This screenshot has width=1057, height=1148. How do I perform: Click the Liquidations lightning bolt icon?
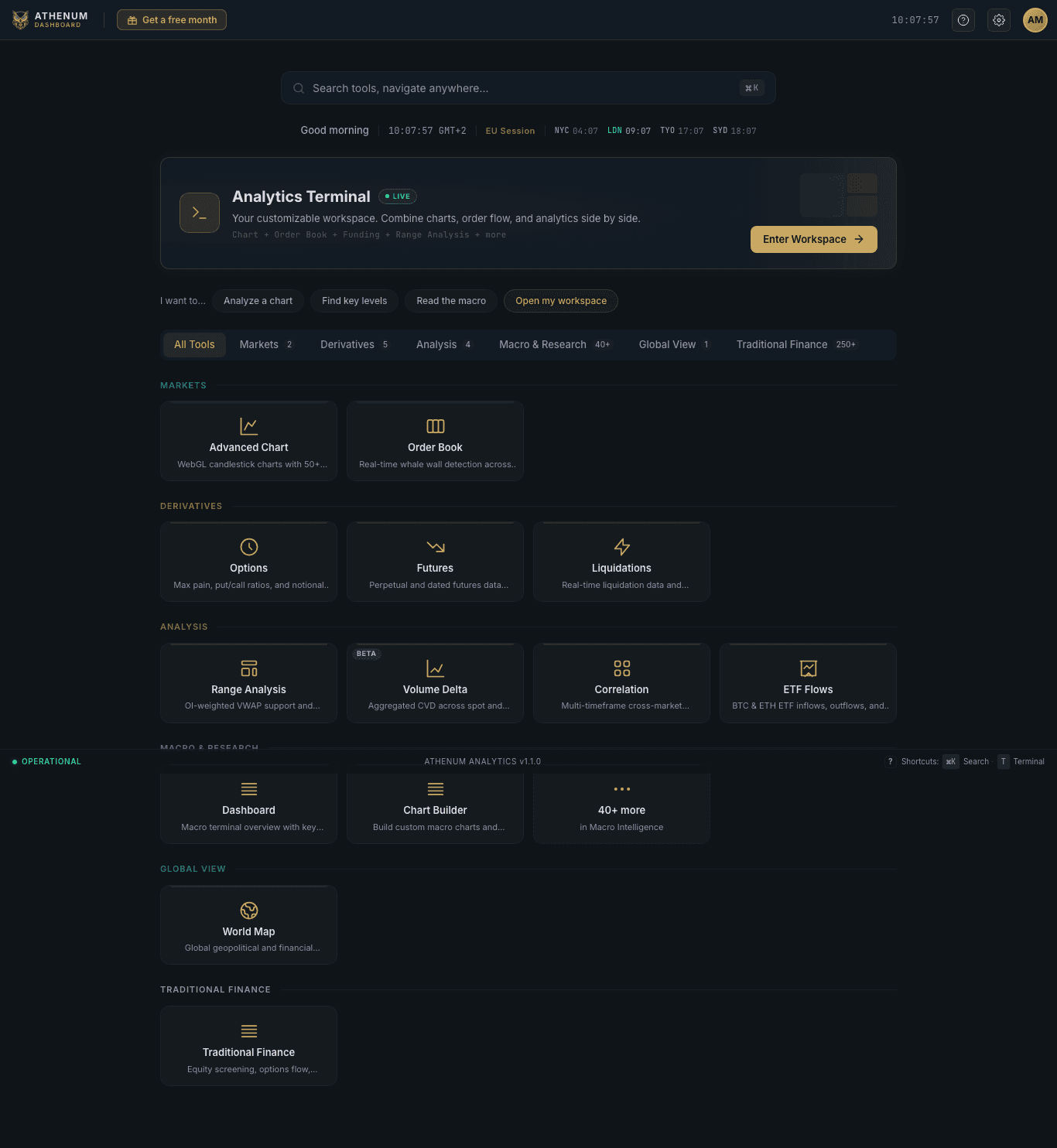coord(621,547)
